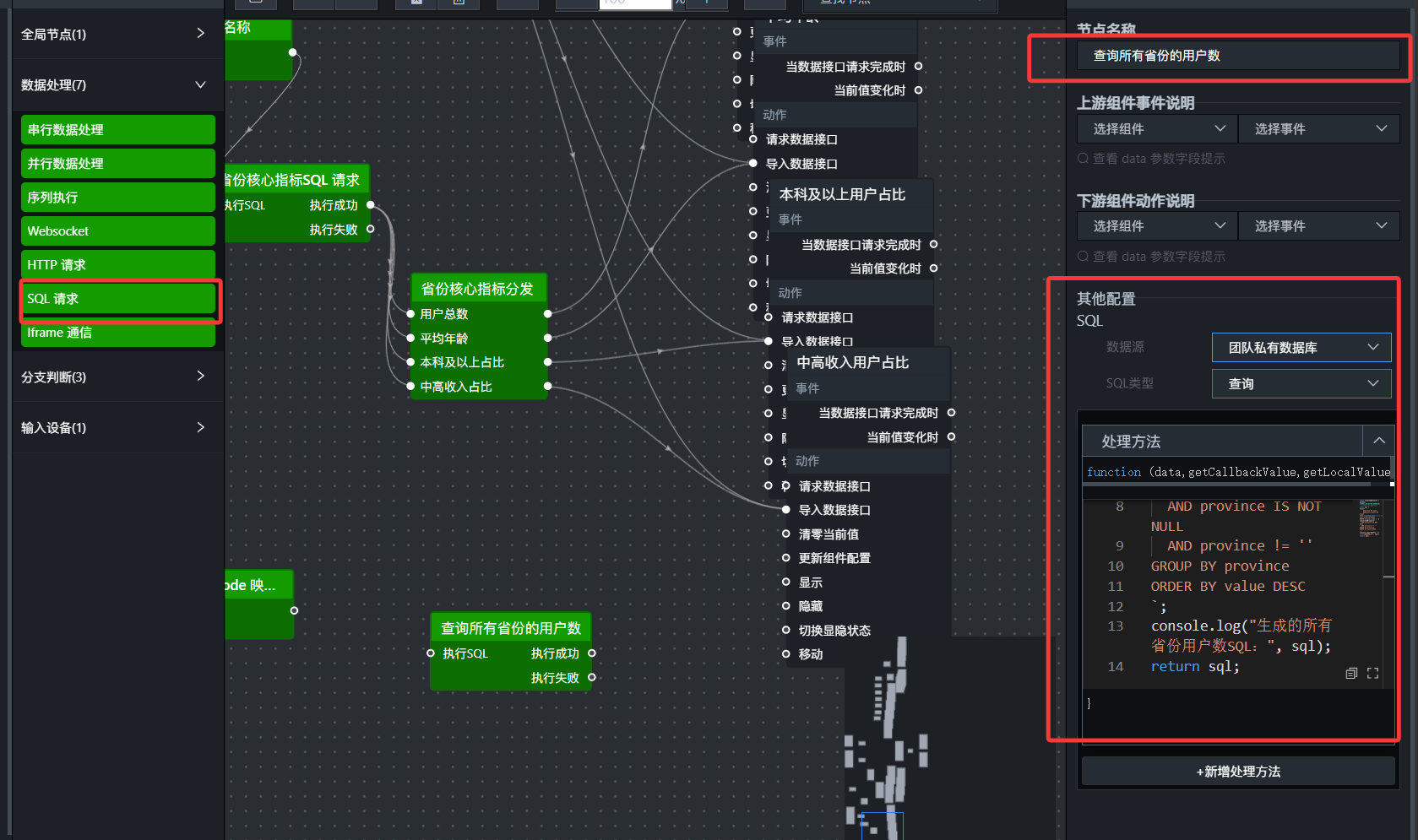Click 当前值变化时 port of 中高收入用户占比
The width and height of the screenshot is (1418, 840).
point(951,436)
